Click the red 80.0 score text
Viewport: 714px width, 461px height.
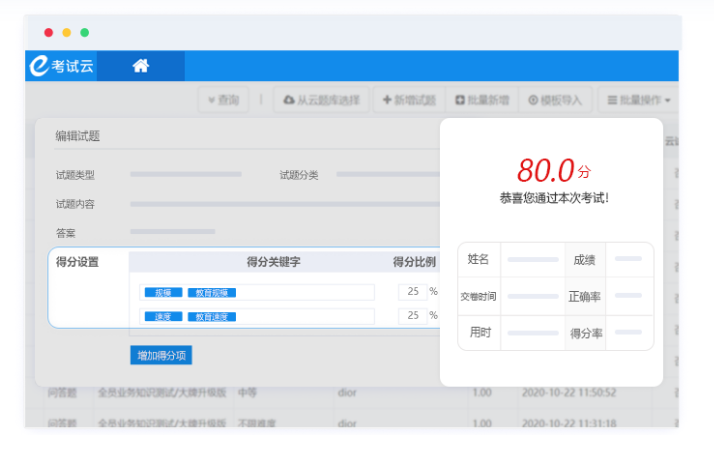(546, 168)
